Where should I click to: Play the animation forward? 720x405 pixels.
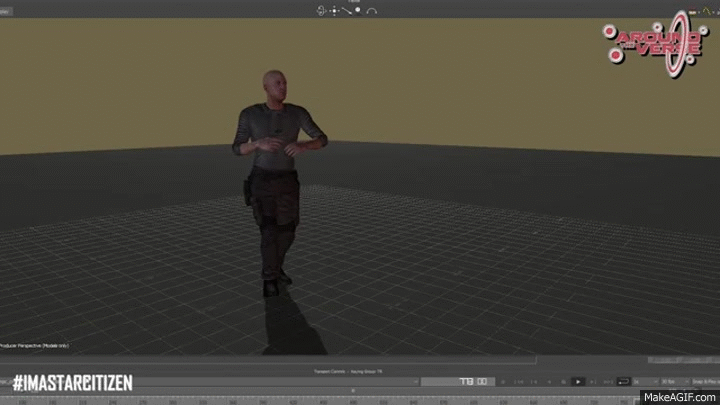coord(578,382)
